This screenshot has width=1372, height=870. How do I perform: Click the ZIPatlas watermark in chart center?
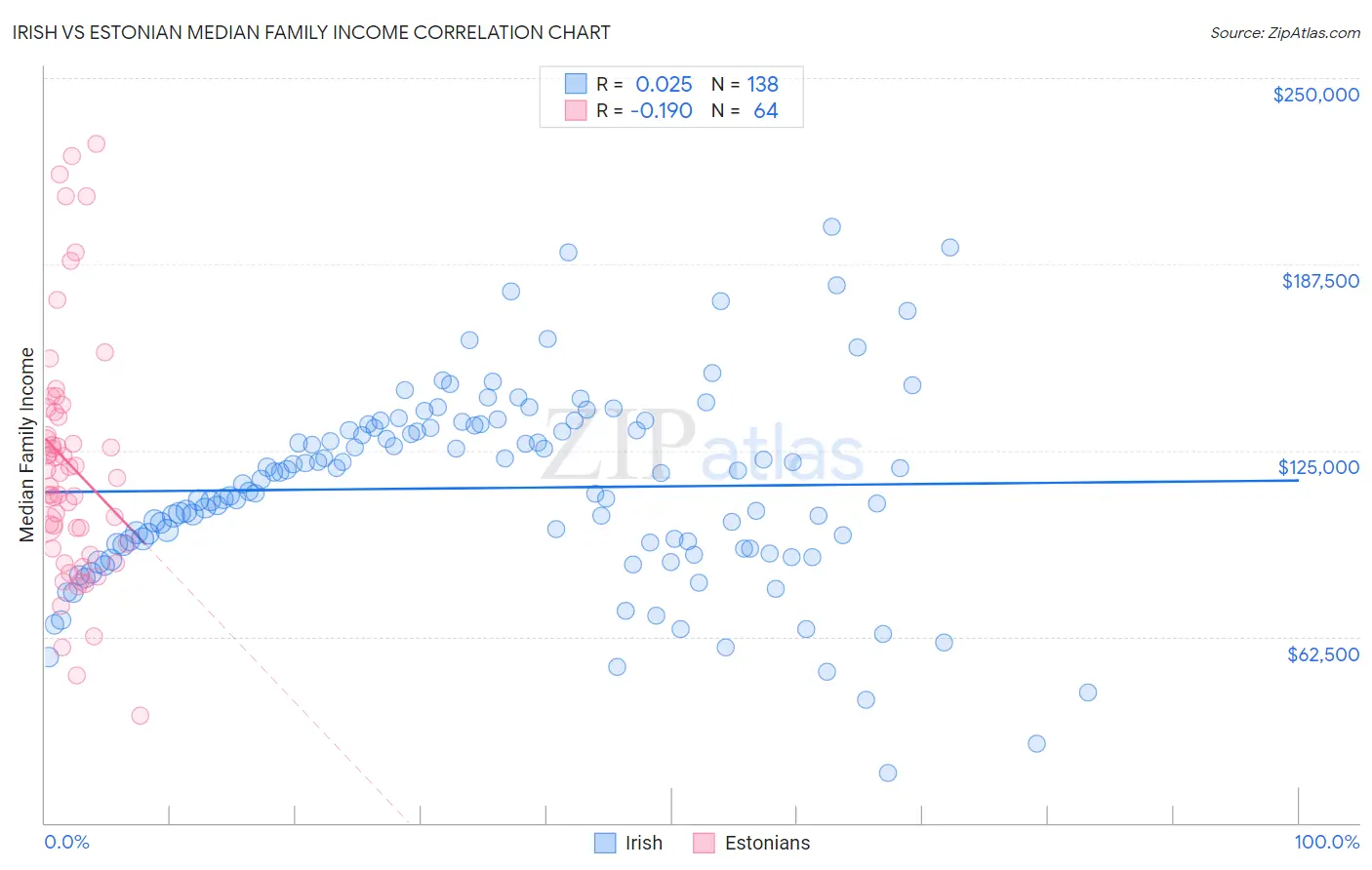[x=703, y=445]
